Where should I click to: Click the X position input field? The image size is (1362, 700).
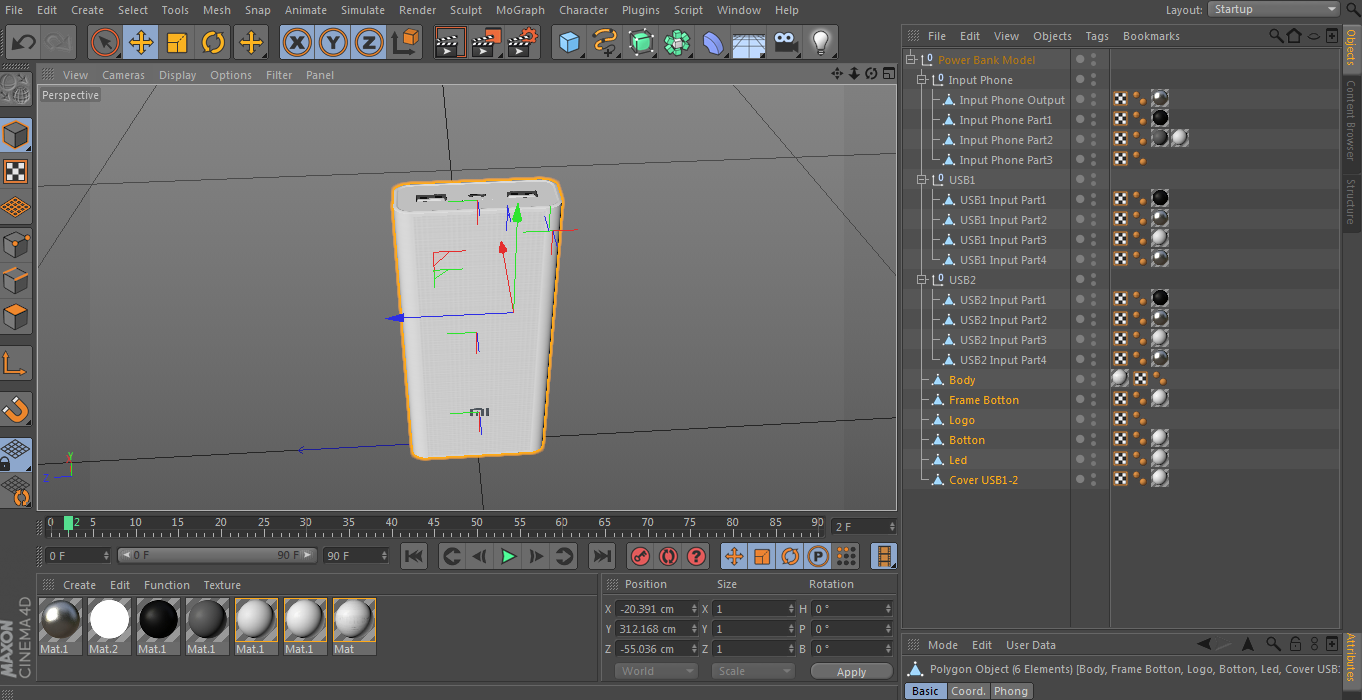(x=654, y=609)
